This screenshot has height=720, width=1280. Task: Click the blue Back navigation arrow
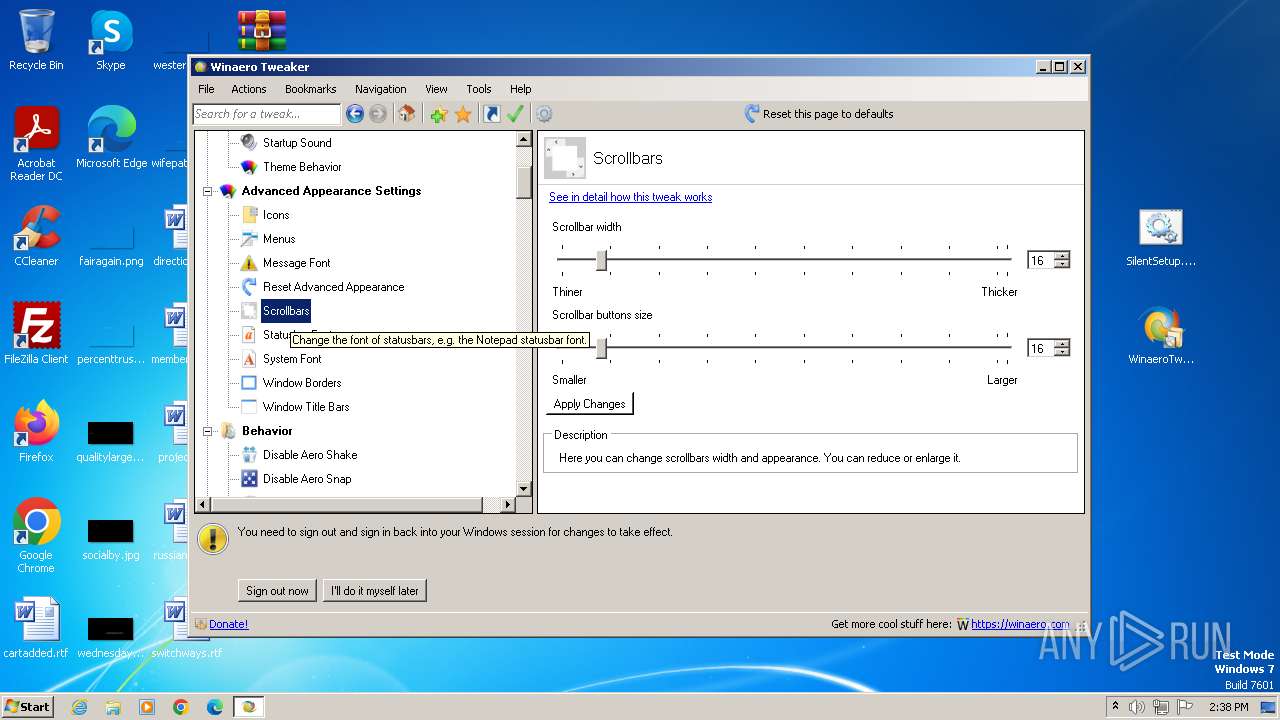355,114
